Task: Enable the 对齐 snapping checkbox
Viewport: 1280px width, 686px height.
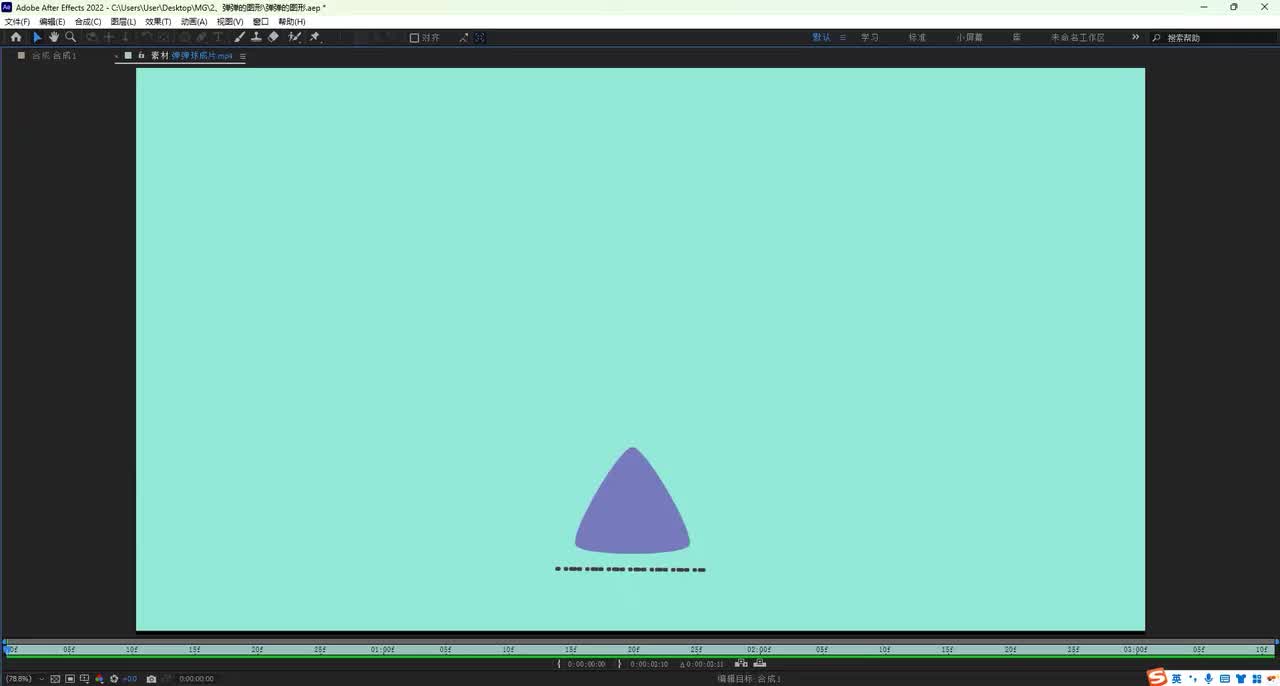Action: click(x=415, y=38)
